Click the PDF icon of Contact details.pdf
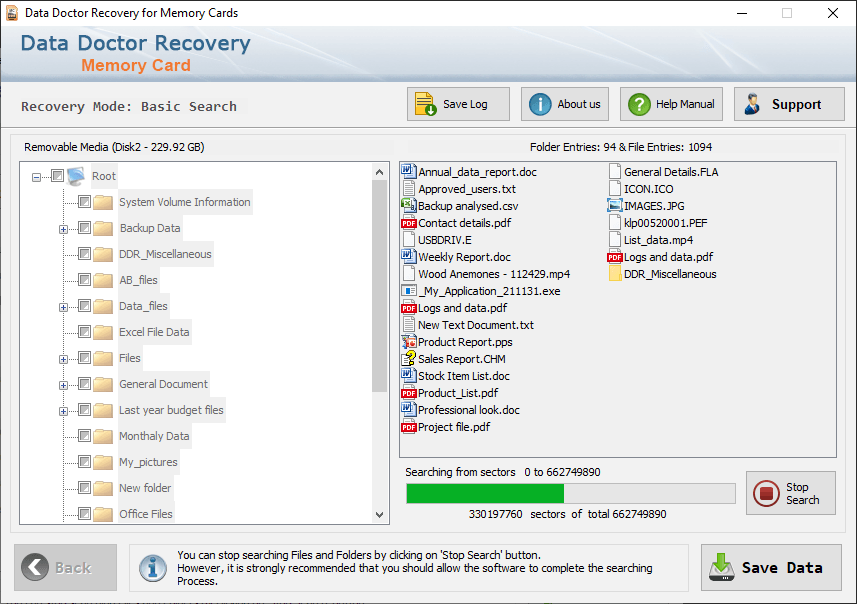Image resolution: width=857 pixels, height=604 pixels. pyautogui.click(x=408, y=223)
